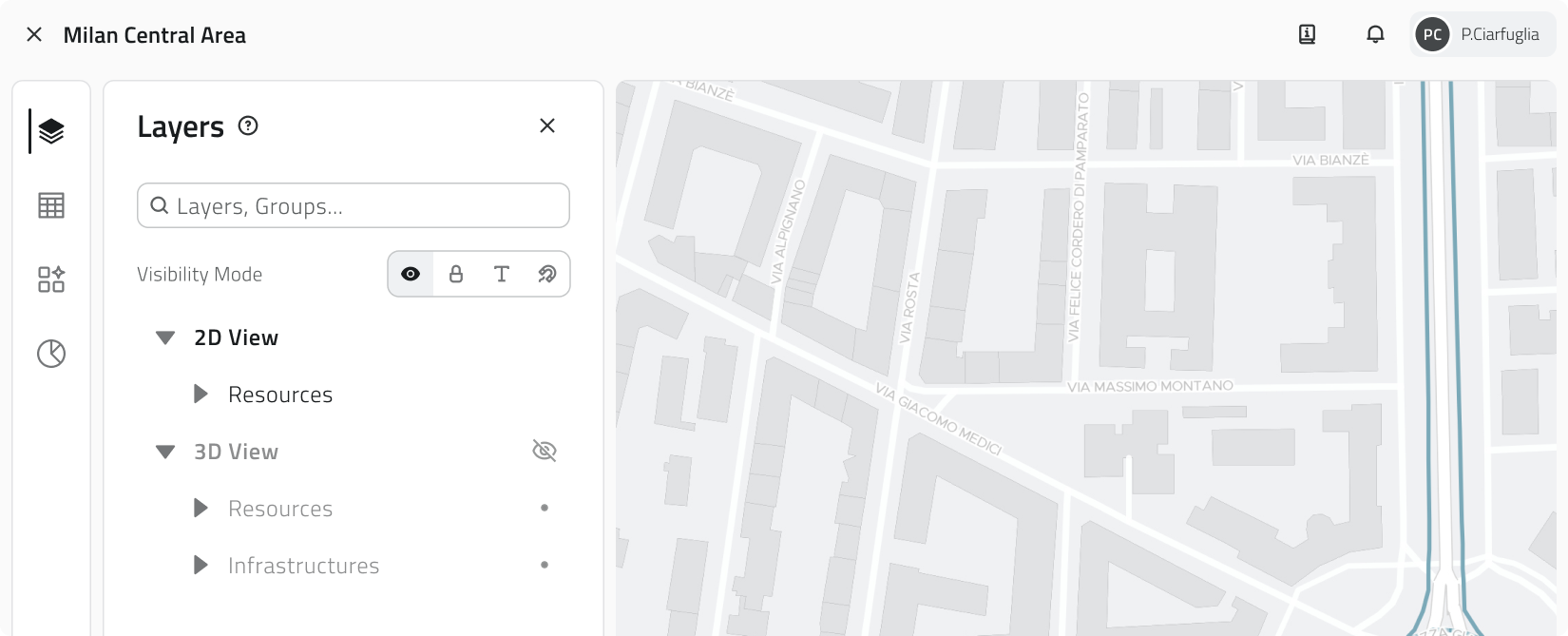
Task: Close the Layers panel
Action: point(547,125)
